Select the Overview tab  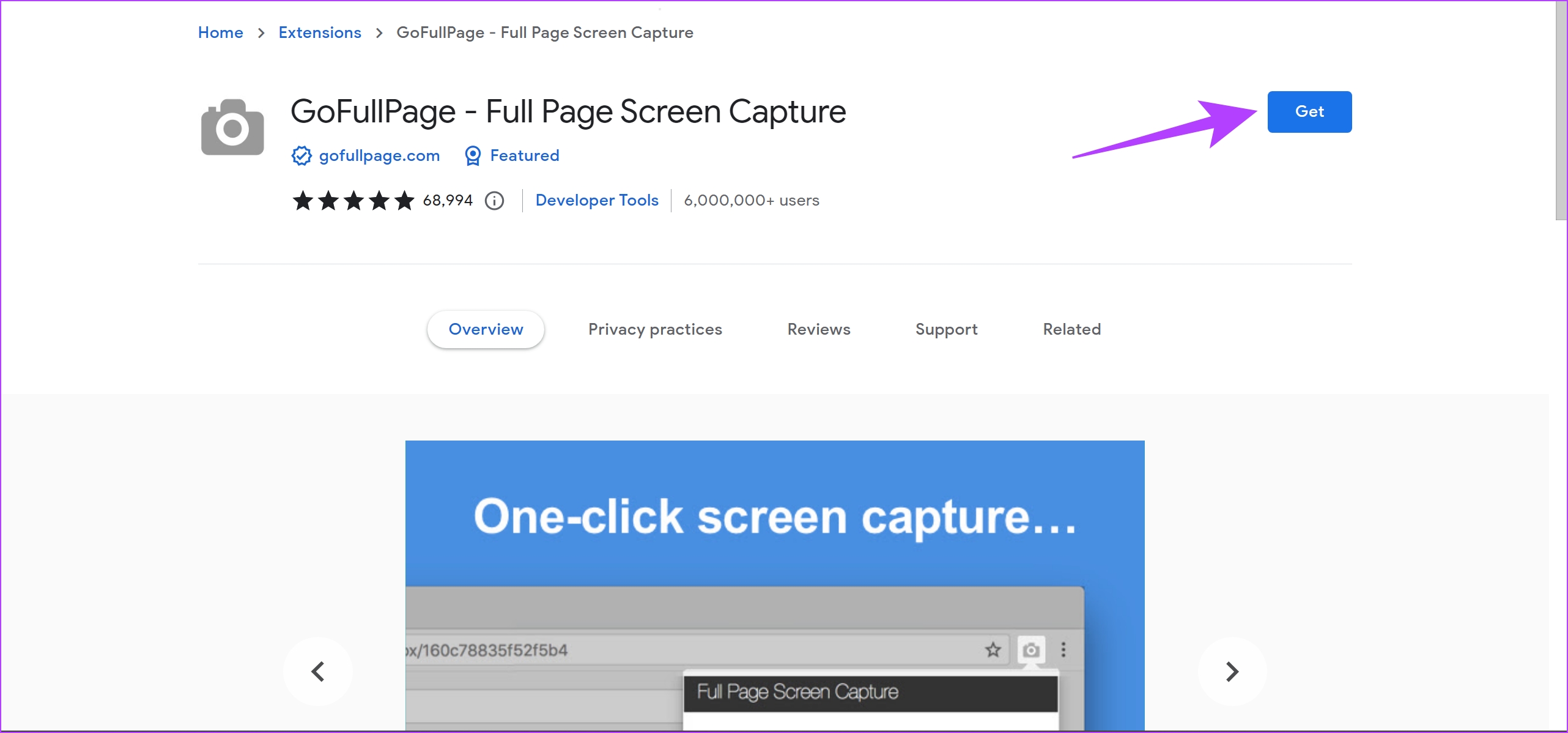point(486,329)
